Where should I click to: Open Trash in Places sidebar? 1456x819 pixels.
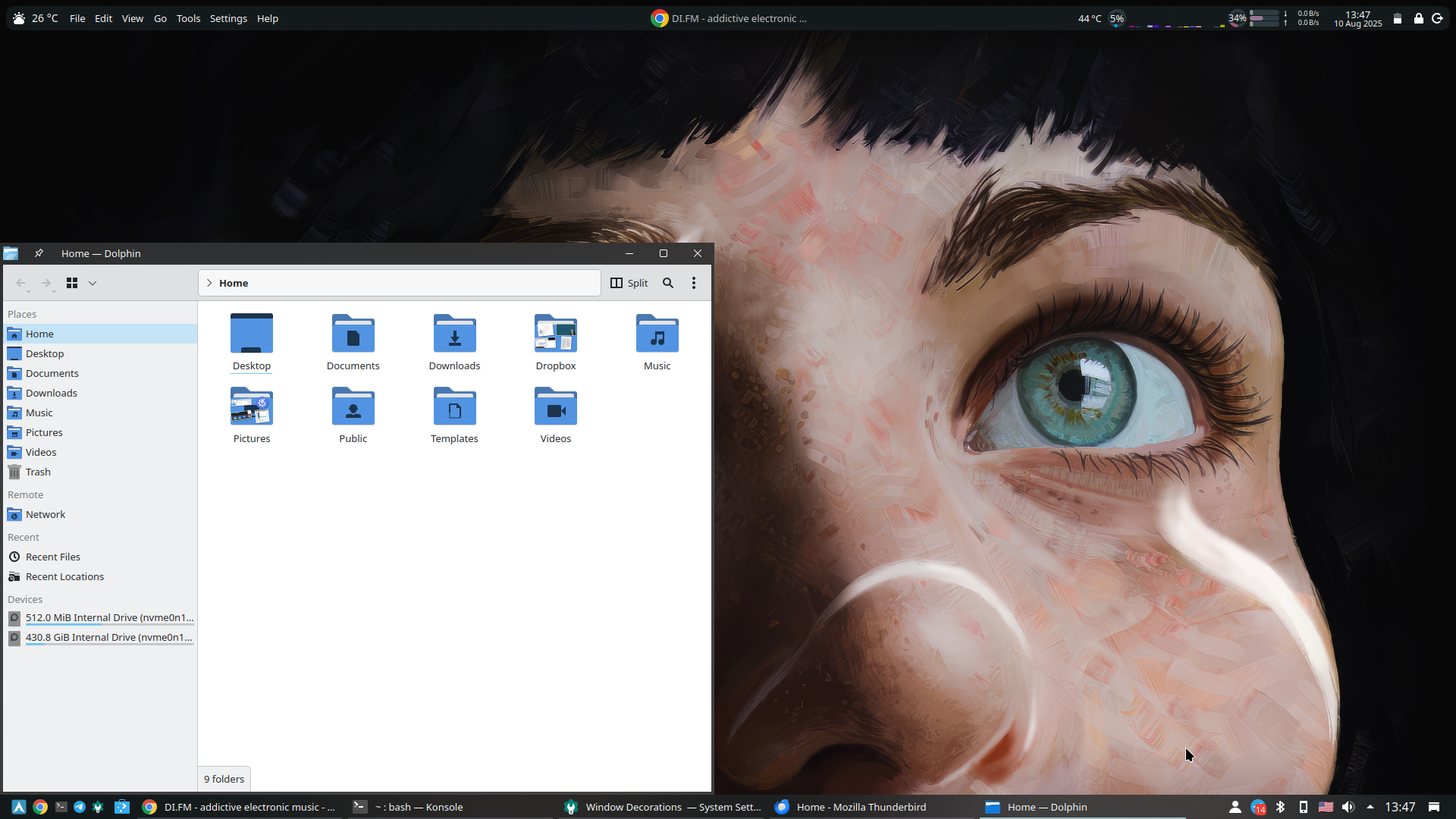tap(100, 472)
